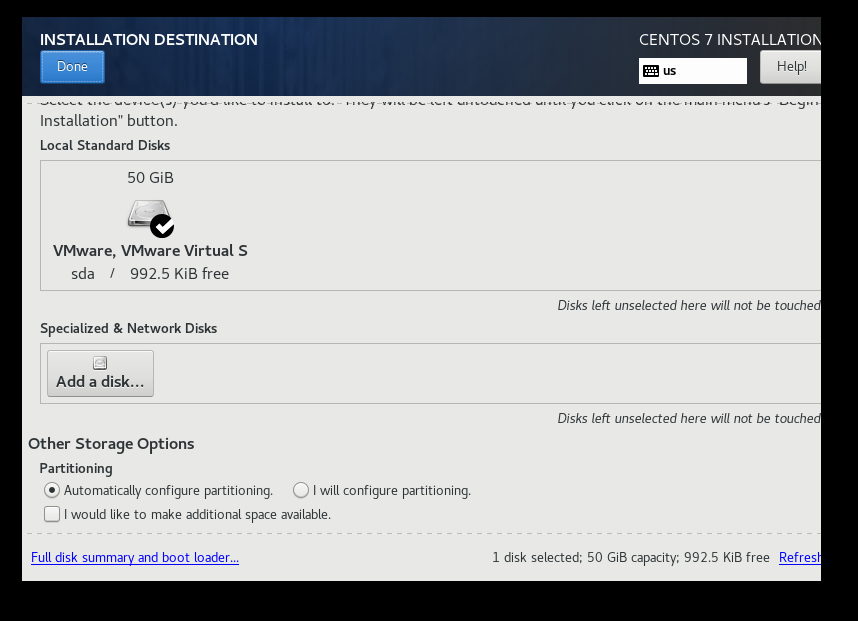This screenshot has width=858, height=621.
Task: Click the VMware, VMware Virtual S disk name
Action: 150,251
